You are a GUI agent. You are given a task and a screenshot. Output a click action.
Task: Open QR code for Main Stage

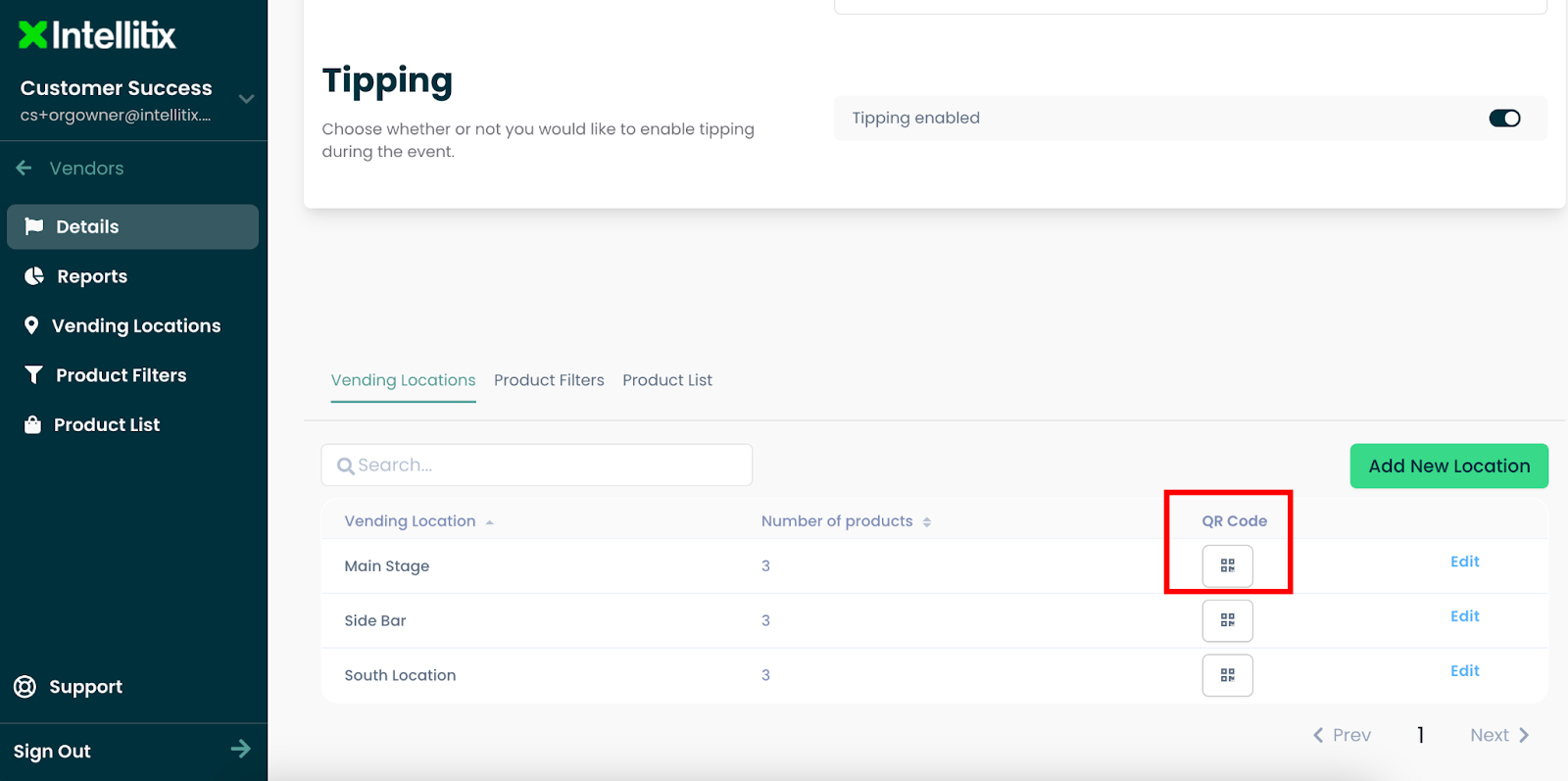pyautogui.click(x=1227, y=566)
